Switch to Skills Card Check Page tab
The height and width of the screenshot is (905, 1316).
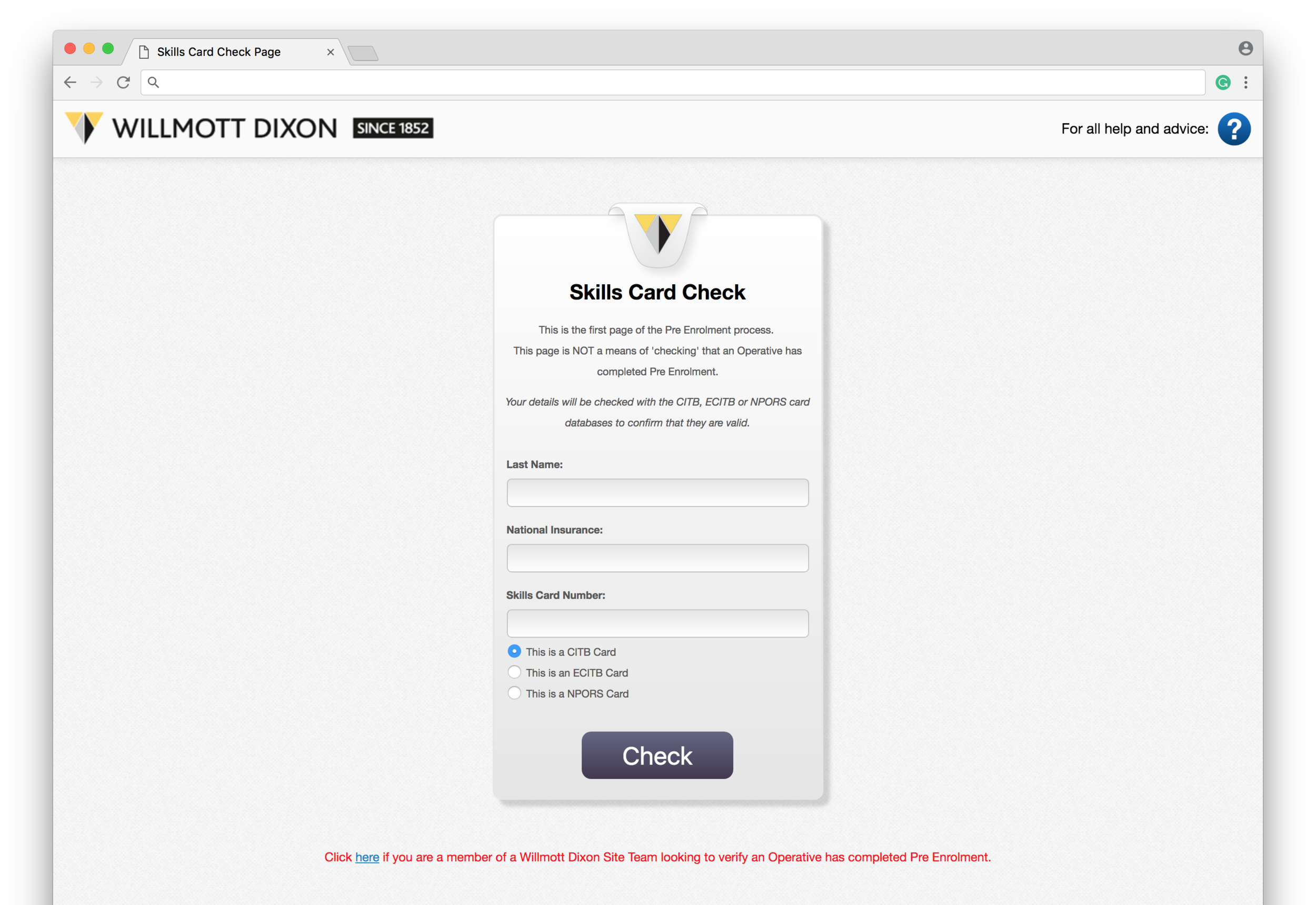click(235, 52)
